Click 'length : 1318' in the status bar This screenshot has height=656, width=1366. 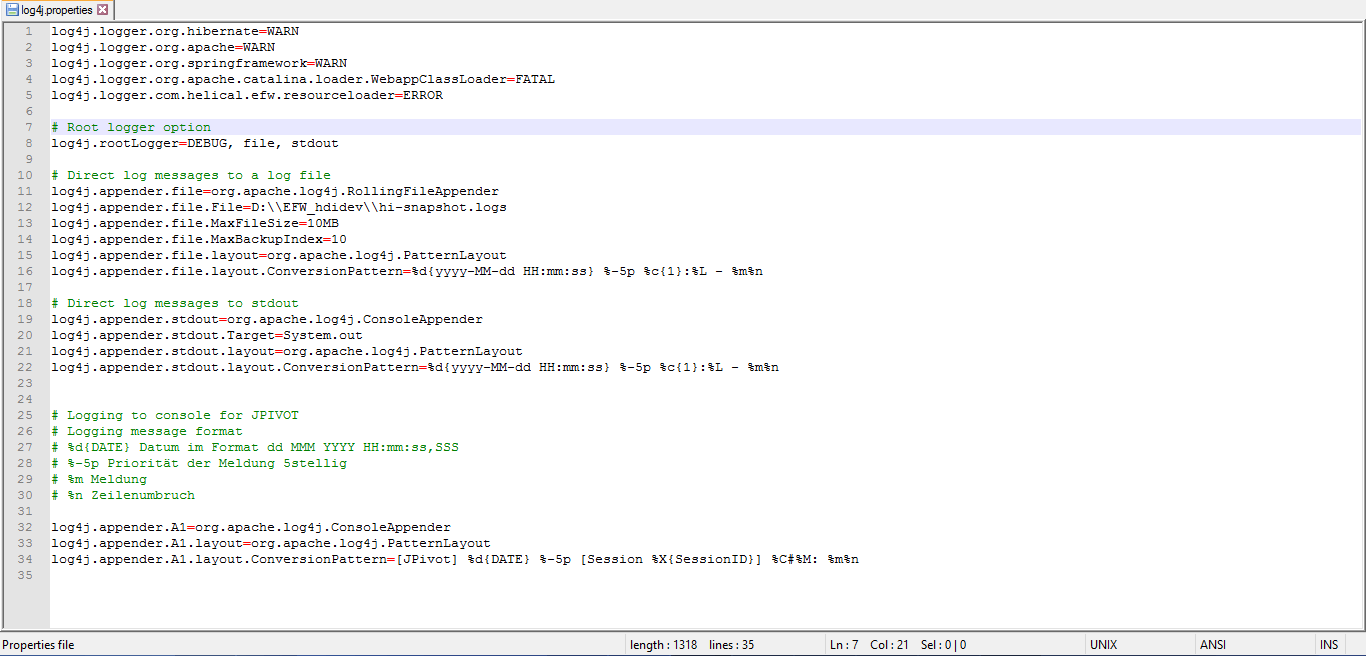663,645
